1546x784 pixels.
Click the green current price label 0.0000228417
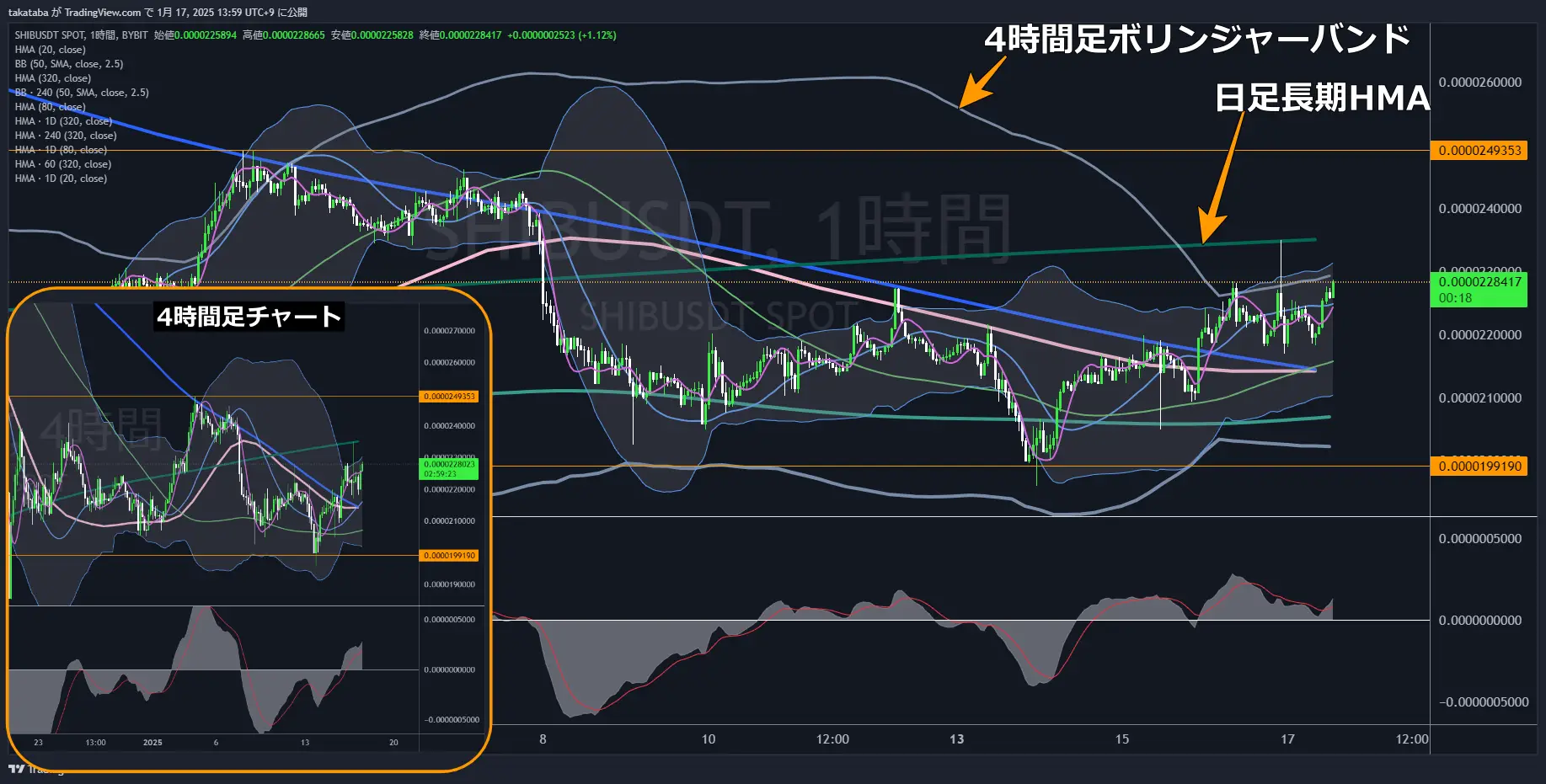(x=1479, y=282)
